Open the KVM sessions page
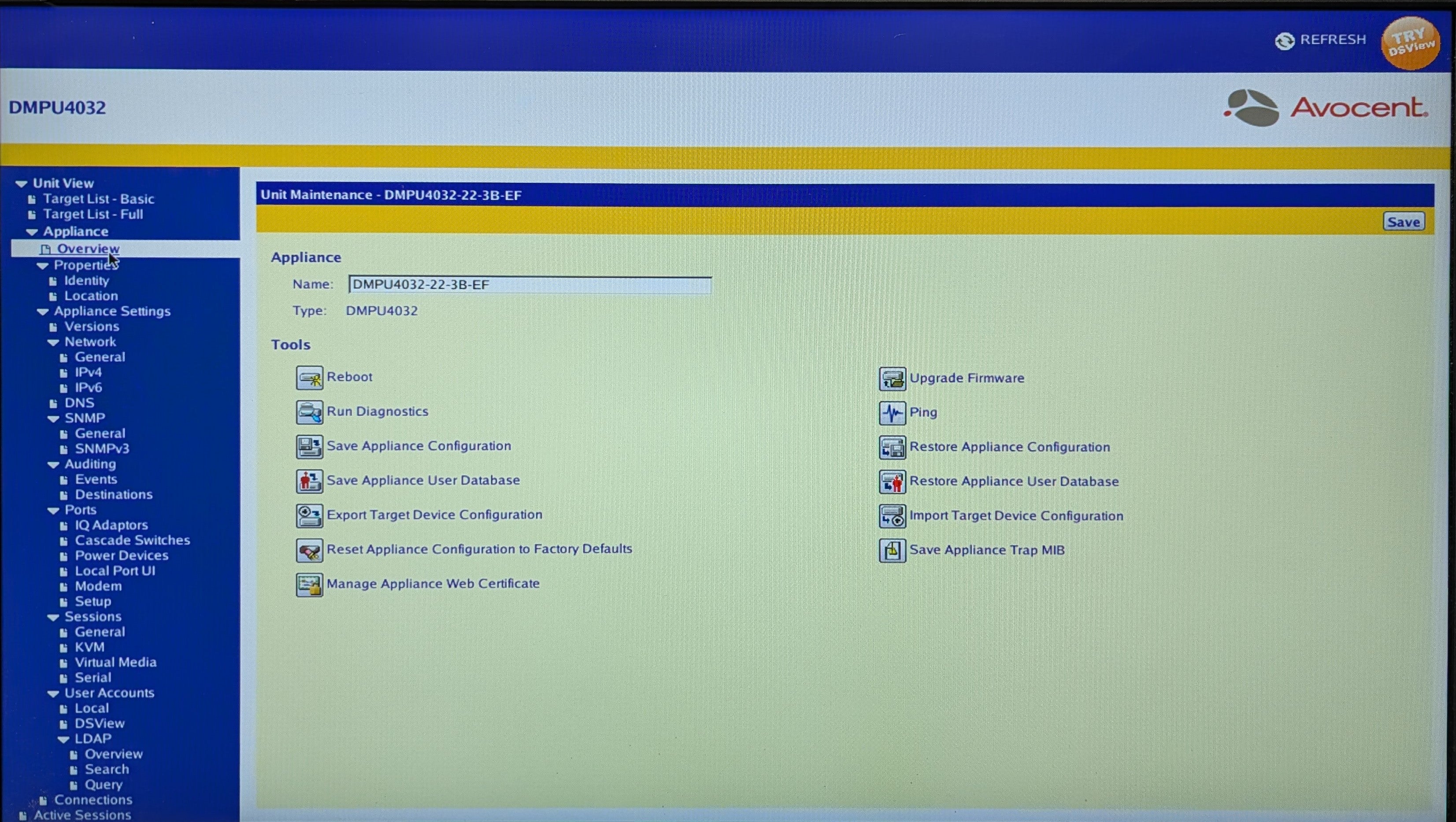The height and width of the screenshot is (822, 1456). click(89, 647)
